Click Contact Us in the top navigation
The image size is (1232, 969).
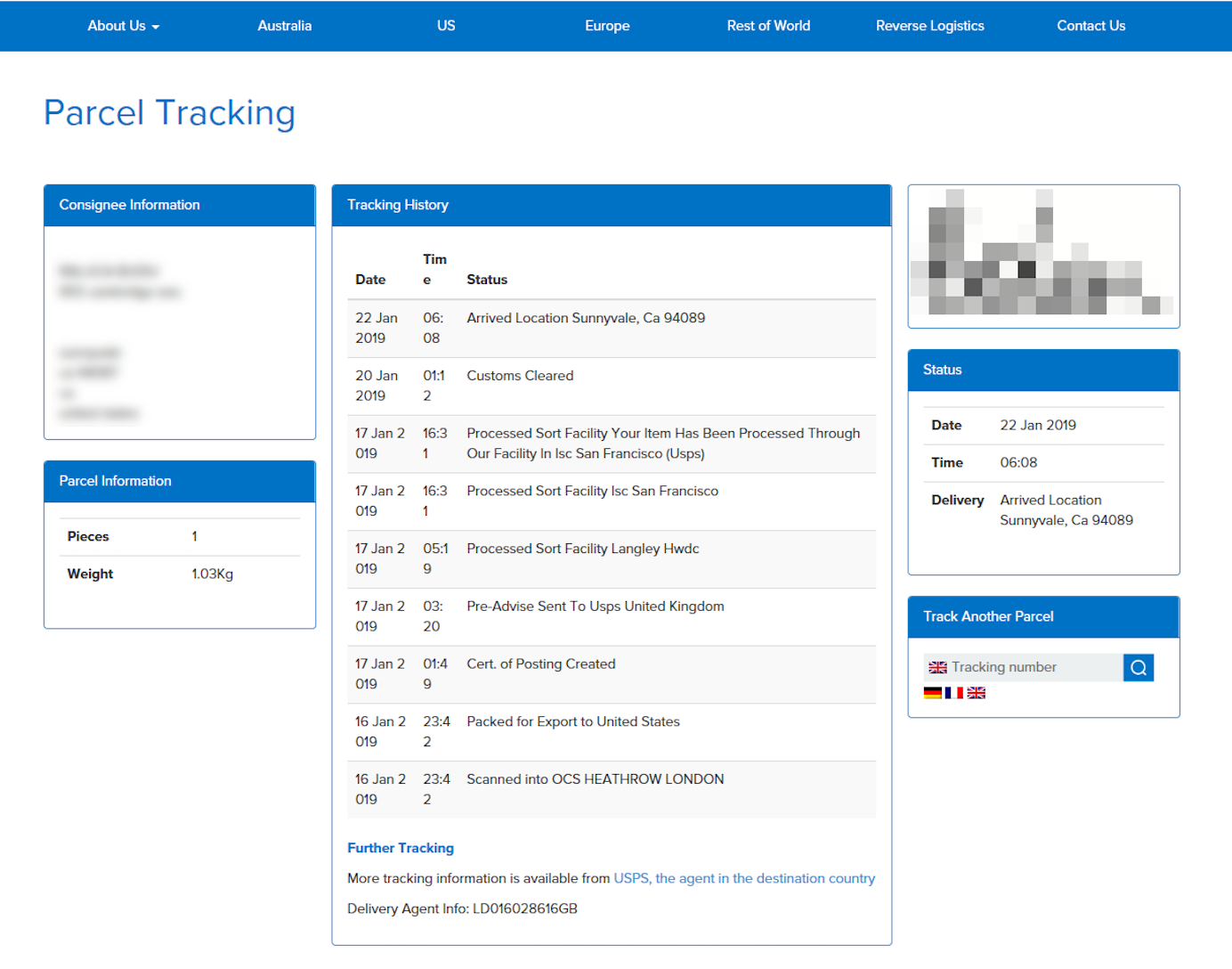[1090, 26]
